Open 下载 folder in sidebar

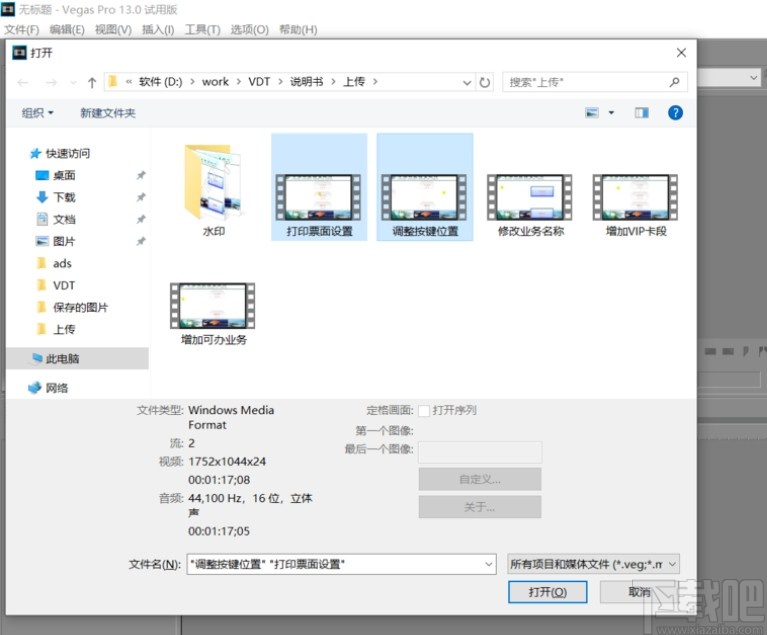56,197
